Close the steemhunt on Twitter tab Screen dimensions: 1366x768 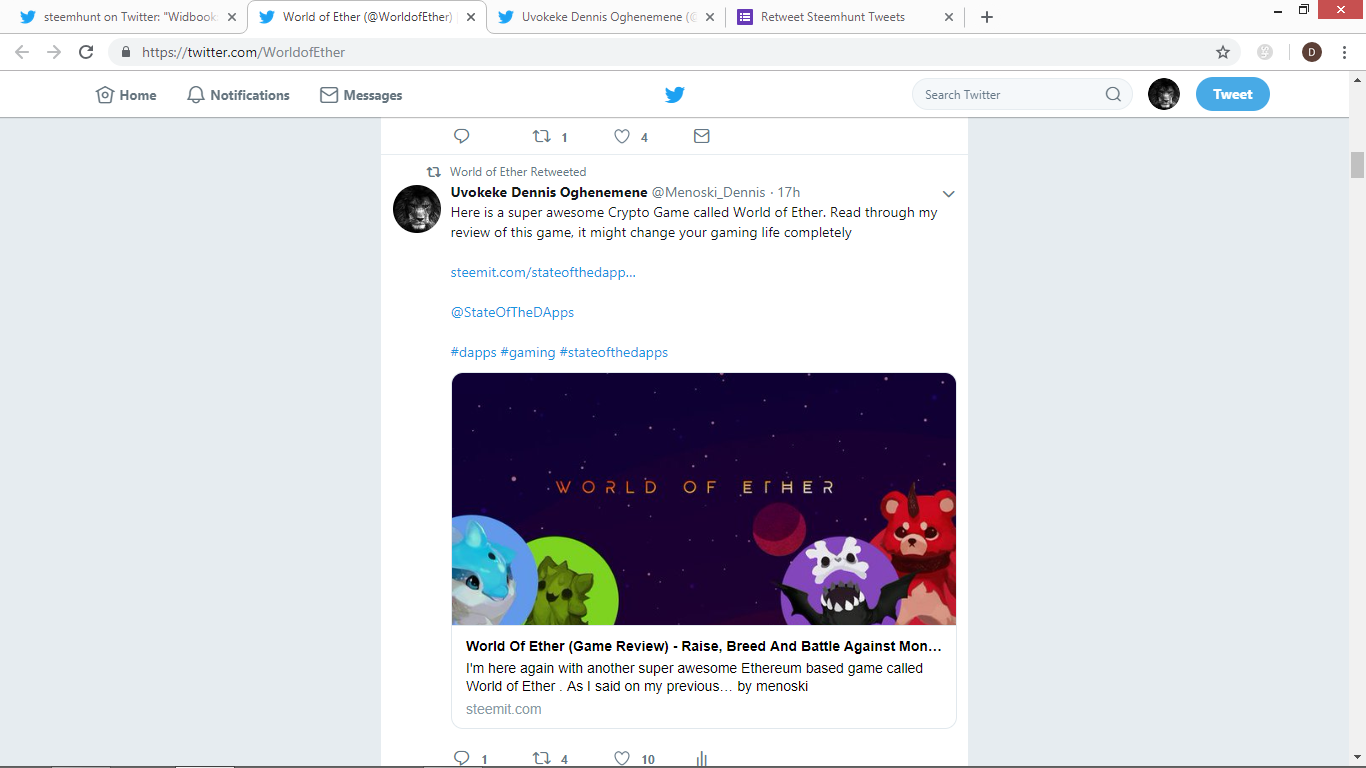232,17
